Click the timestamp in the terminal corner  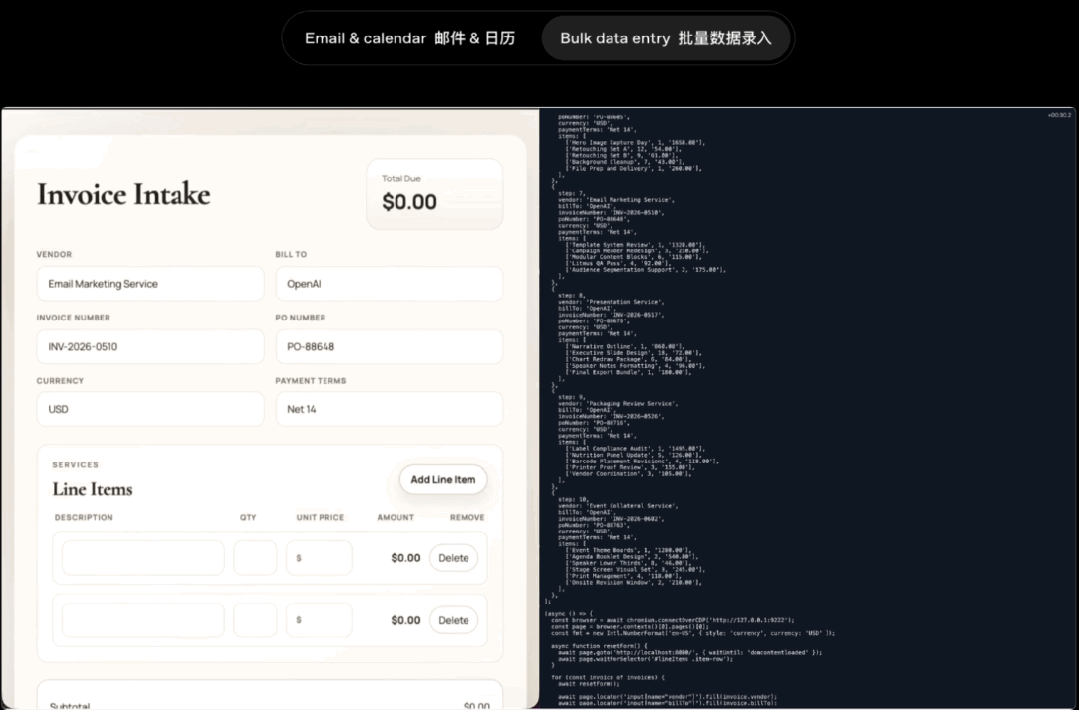click(x=1059, y=115)
